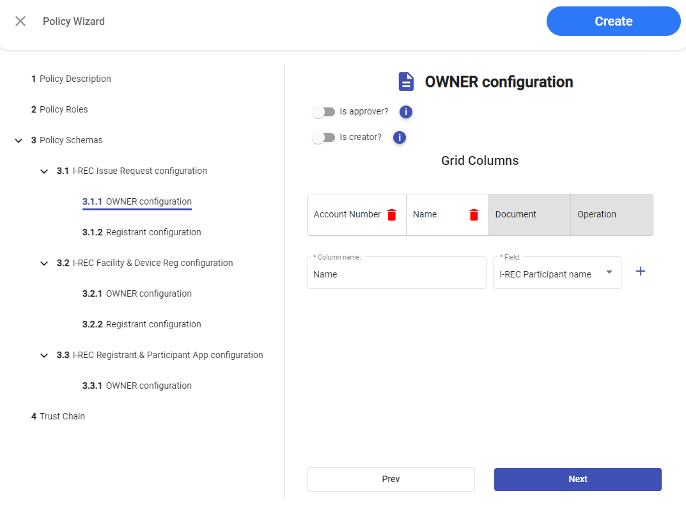Collapse the Policy Schemas section
This screenshot has width=686, height=508.
coord(19,141)
